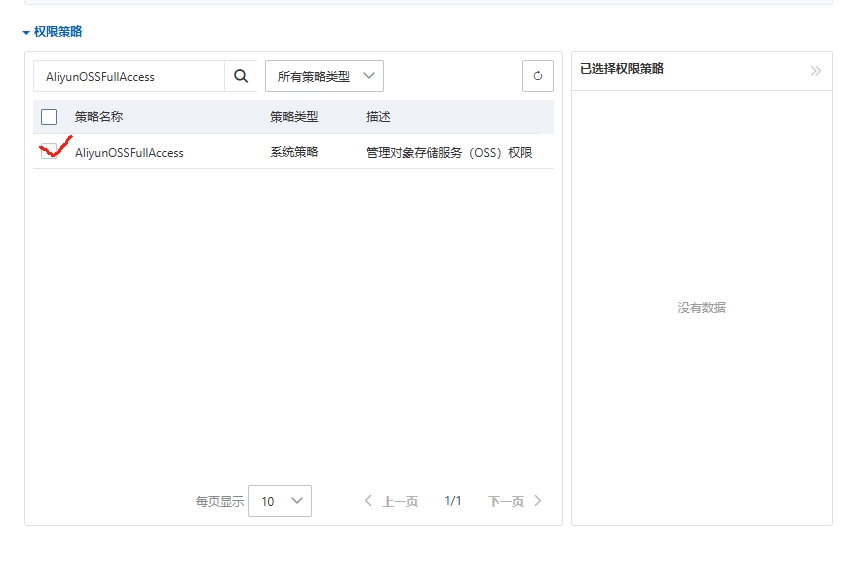This screenshot has height=562, width=852.
Task: Go to previous page 上一页
Action: 391,501
